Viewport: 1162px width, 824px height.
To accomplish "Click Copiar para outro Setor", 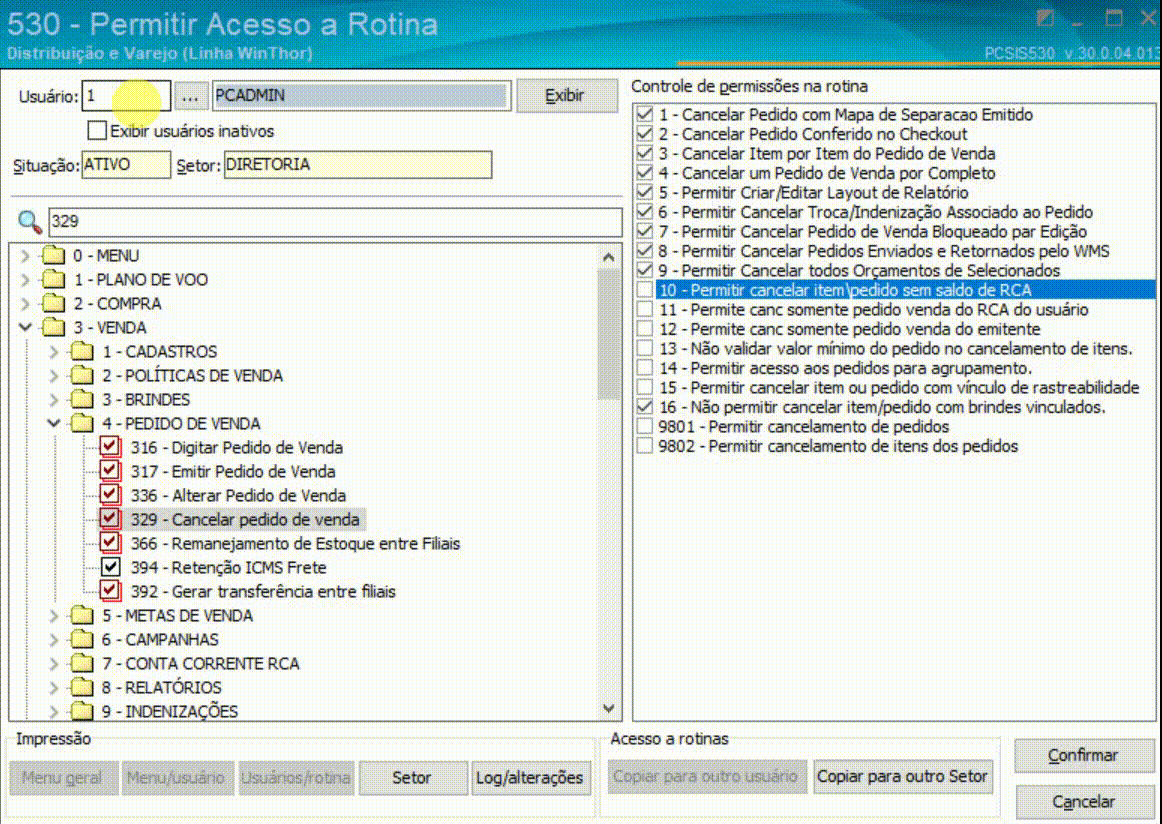I will 903,776.
